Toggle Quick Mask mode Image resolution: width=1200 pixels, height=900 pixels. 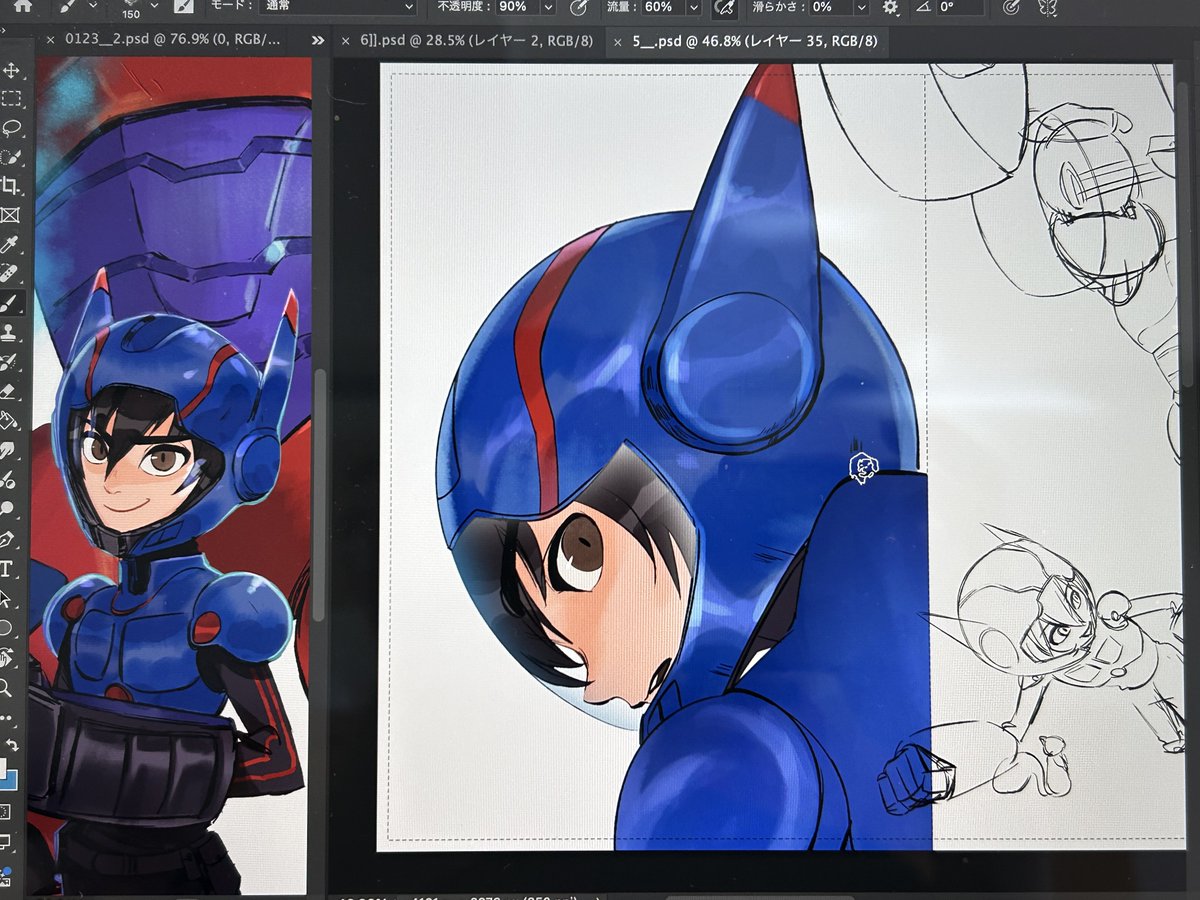(x=5, y=811)
